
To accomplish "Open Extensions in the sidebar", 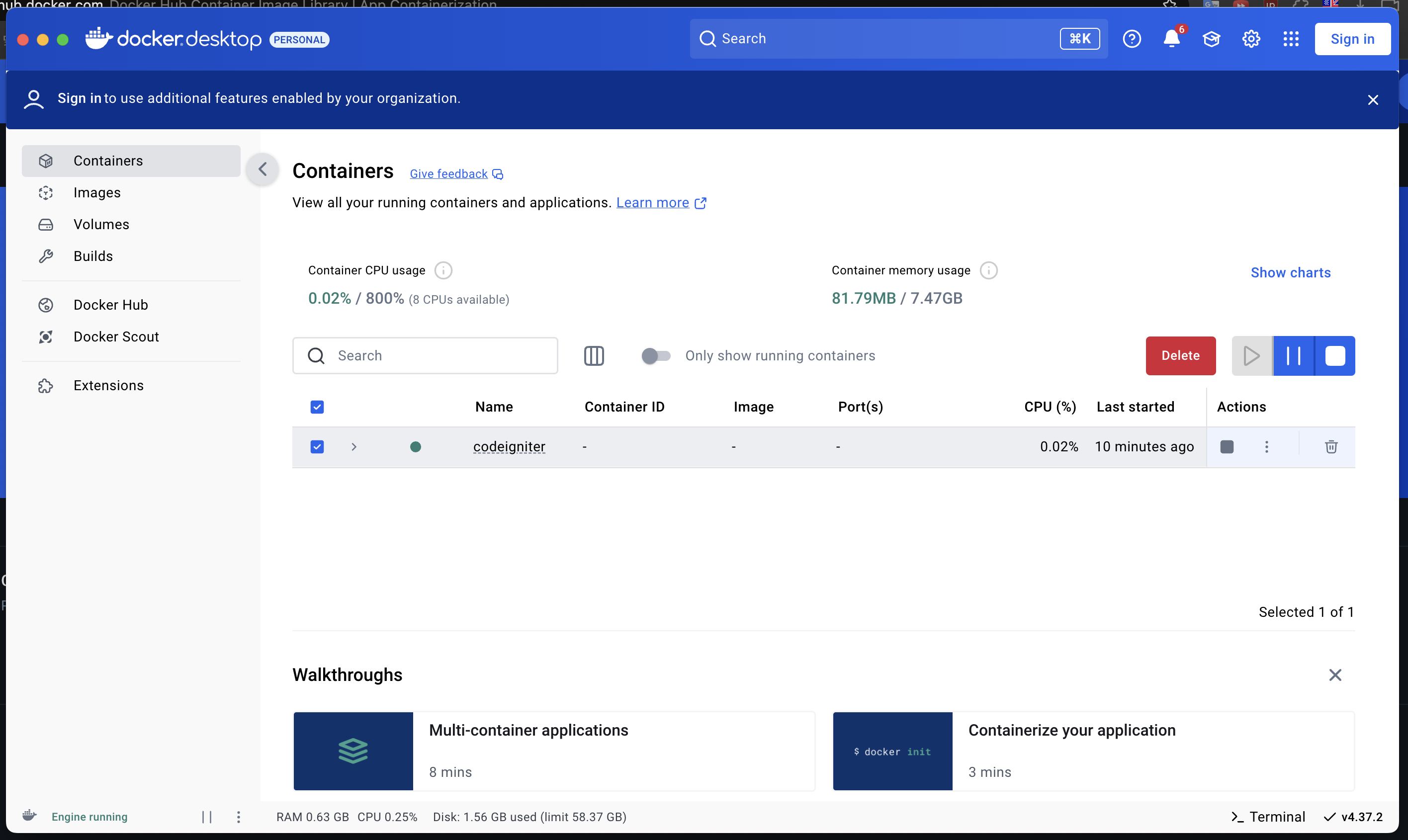I will (131, 386).
